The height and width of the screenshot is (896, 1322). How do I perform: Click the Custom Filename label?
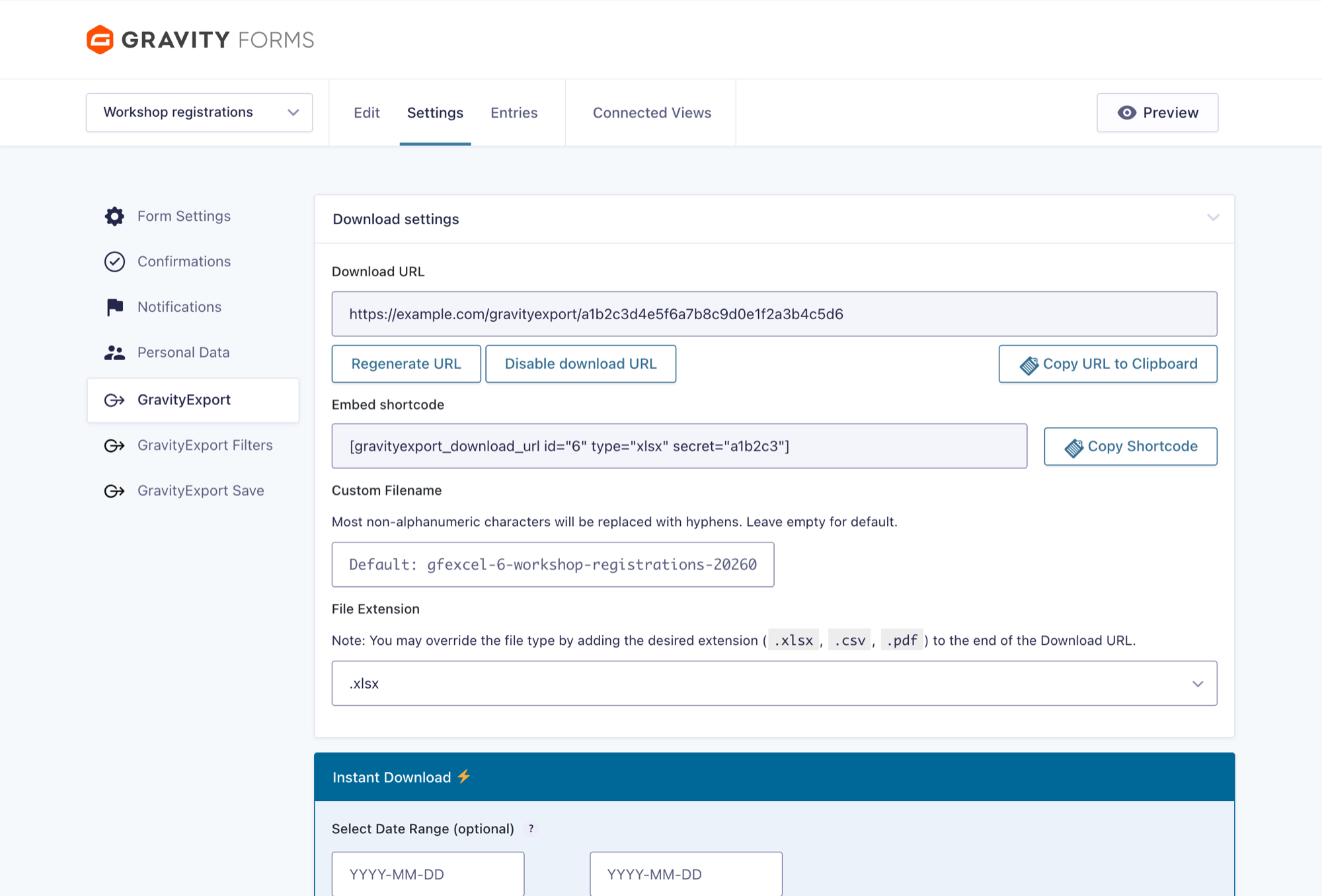click(x=387, y=490)
